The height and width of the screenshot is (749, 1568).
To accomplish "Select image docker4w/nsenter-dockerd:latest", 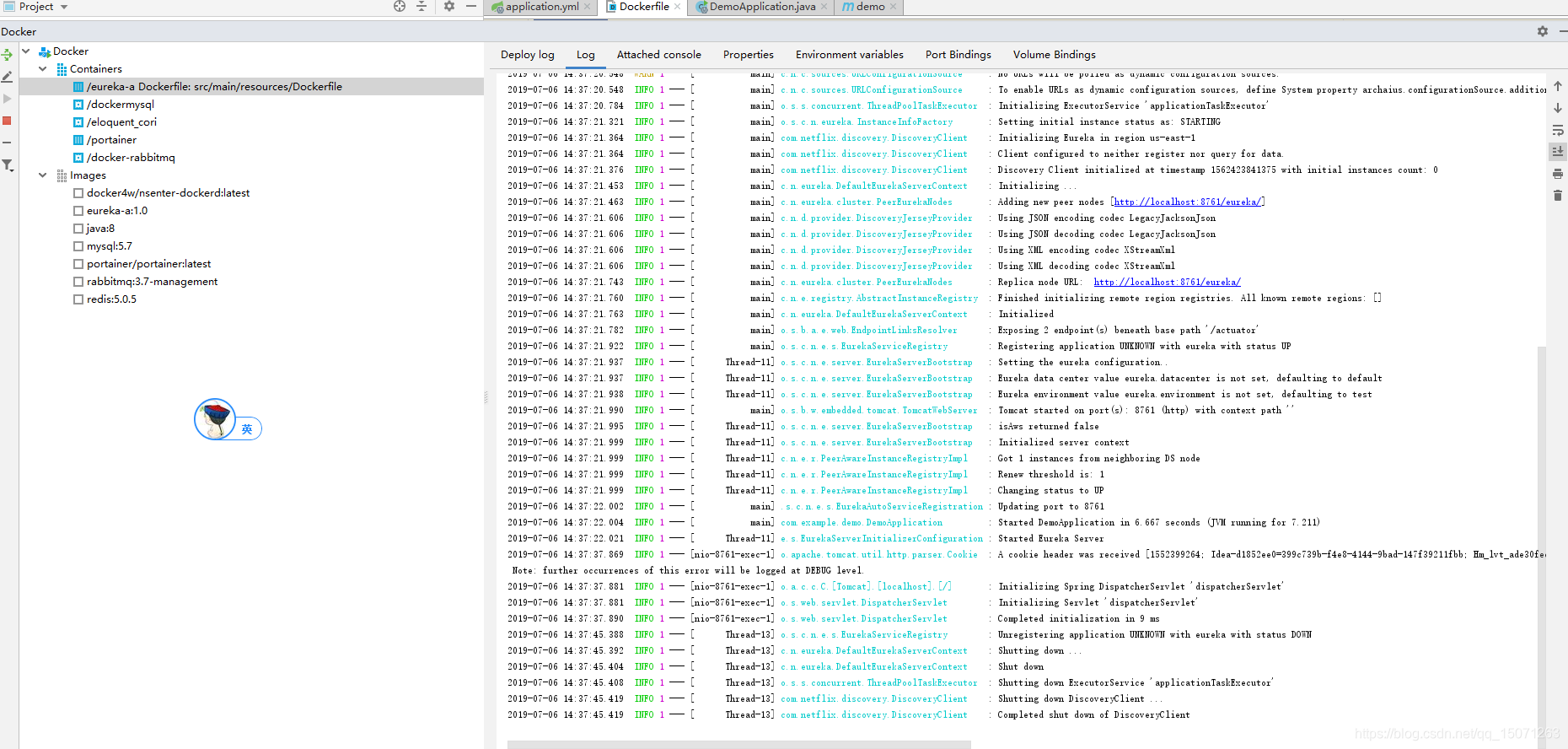I will click(168, 192).
